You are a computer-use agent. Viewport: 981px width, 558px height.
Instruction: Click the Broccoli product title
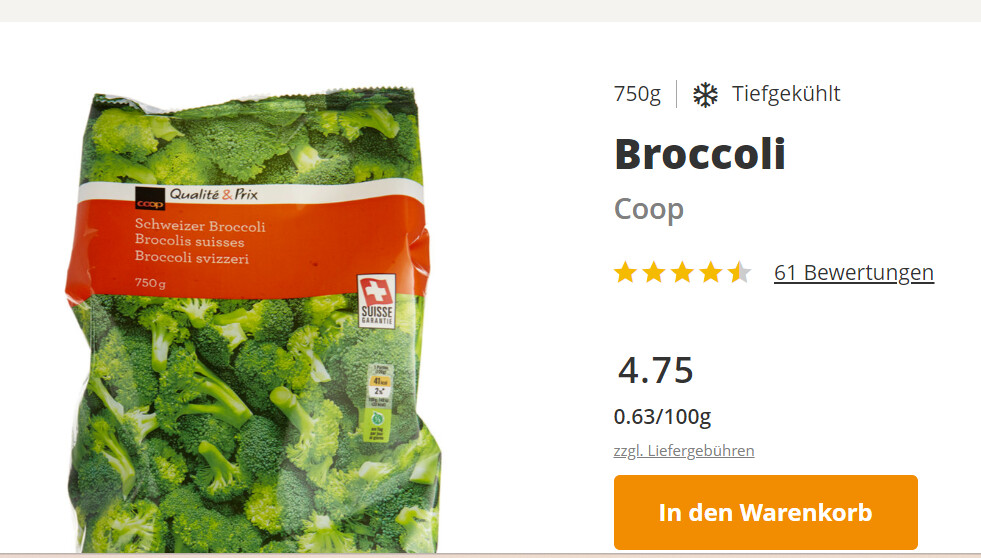coord(700,154)
